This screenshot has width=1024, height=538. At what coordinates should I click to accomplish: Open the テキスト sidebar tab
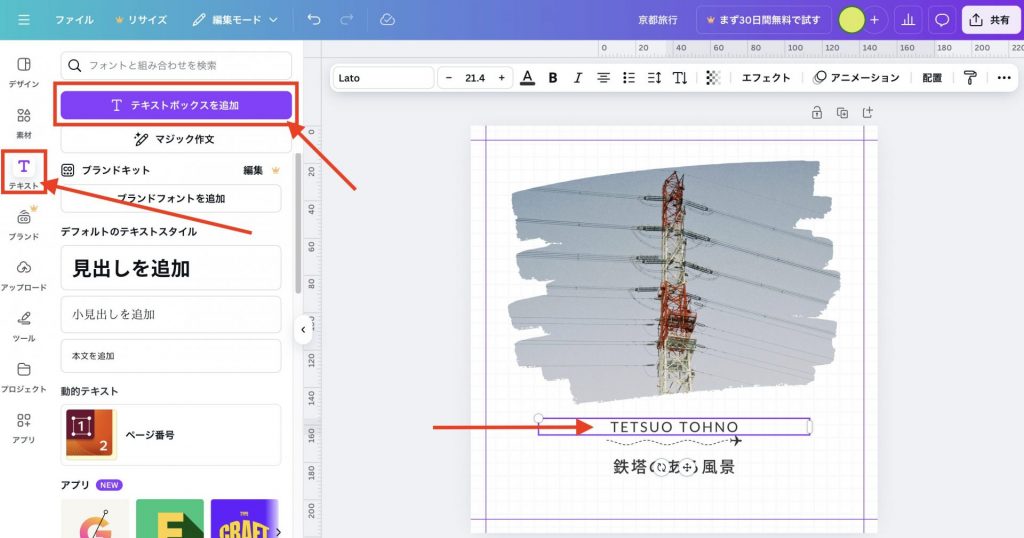(24, 174)
